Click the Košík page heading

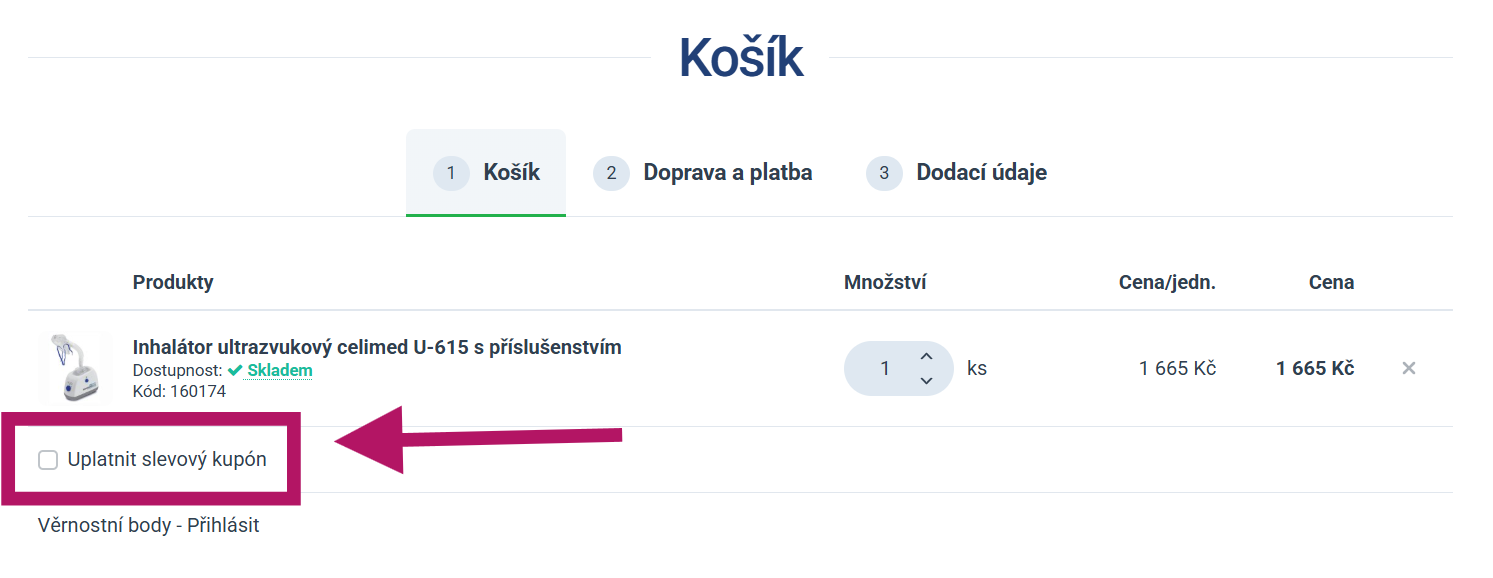point(741,58)
